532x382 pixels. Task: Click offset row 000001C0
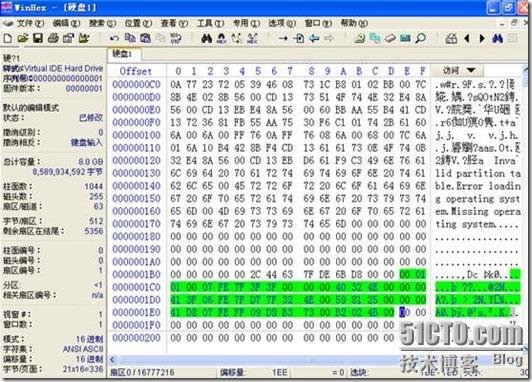coord(136,287)
